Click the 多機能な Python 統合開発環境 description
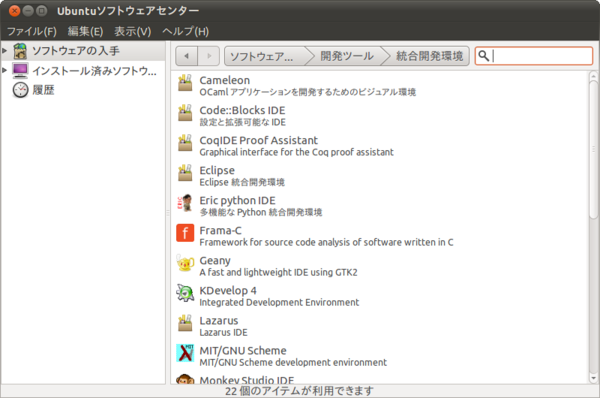The height and width of the screenshot is (398, 600). point(261,212)
